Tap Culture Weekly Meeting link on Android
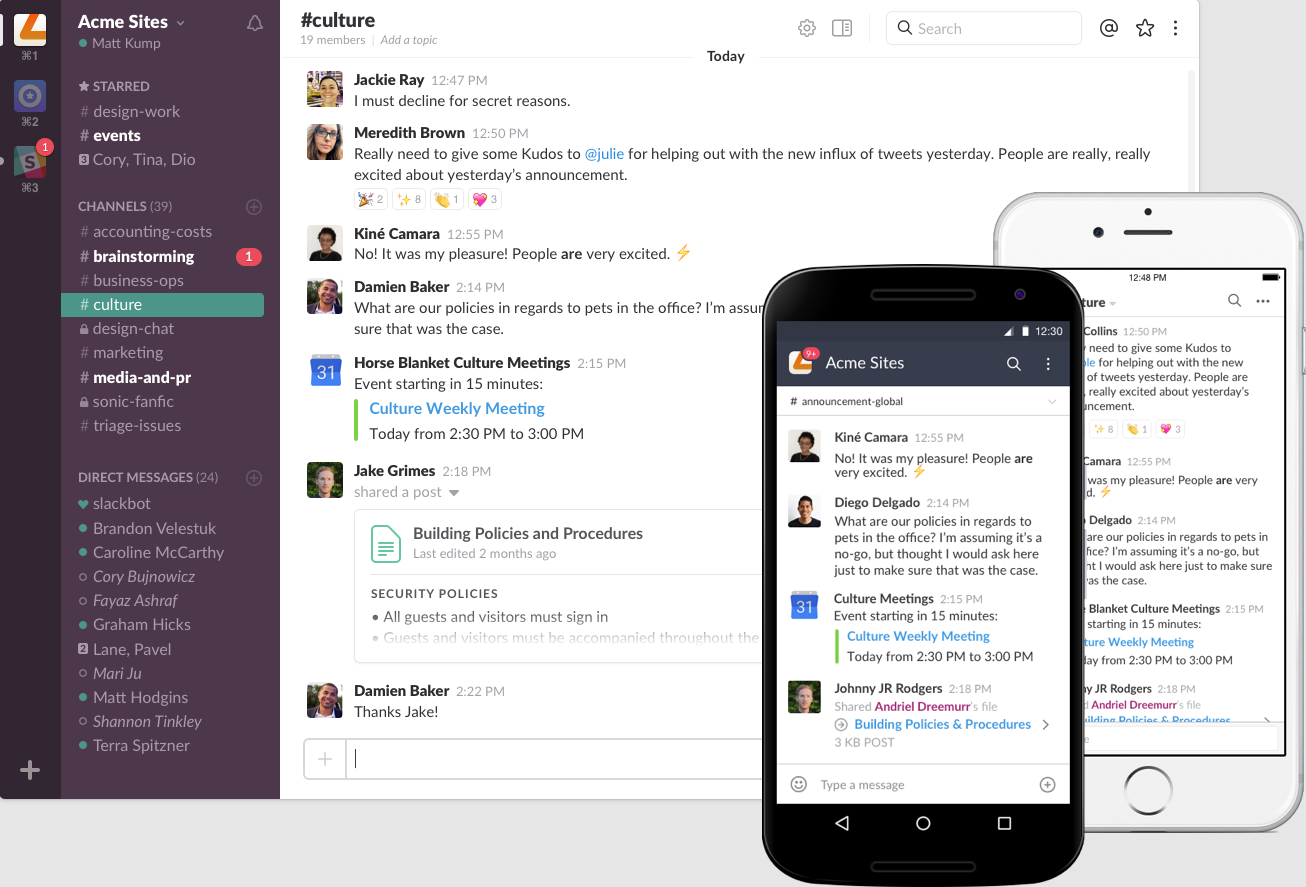The height and width of the screenshot is (887, 1306). pyautogui.click(x=918, y=636)
